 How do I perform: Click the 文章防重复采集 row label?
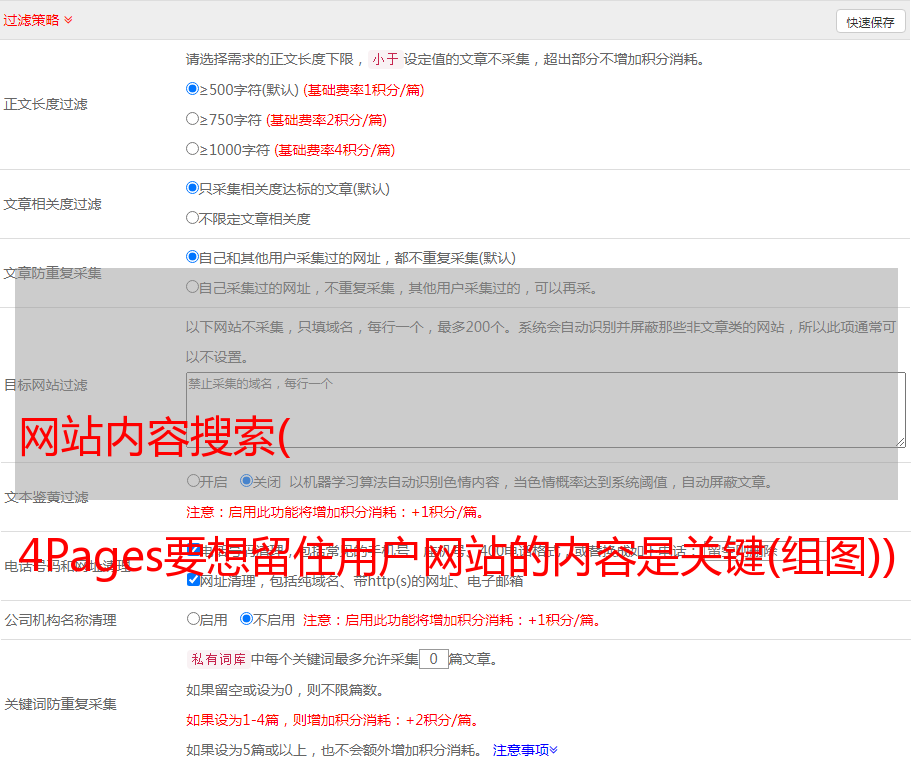click(x=53, y=273)
